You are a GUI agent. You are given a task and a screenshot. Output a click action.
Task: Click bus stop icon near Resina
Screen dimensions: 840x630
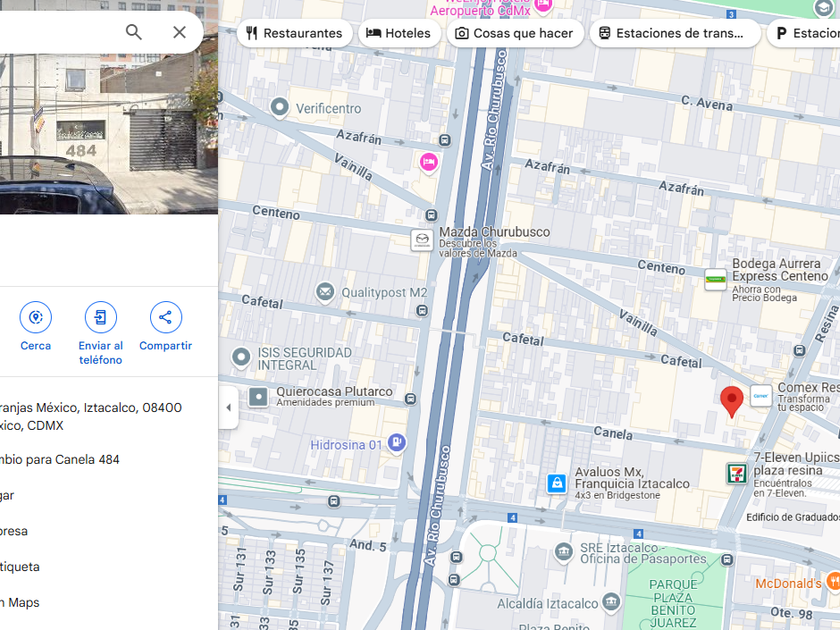pos(799,350)
